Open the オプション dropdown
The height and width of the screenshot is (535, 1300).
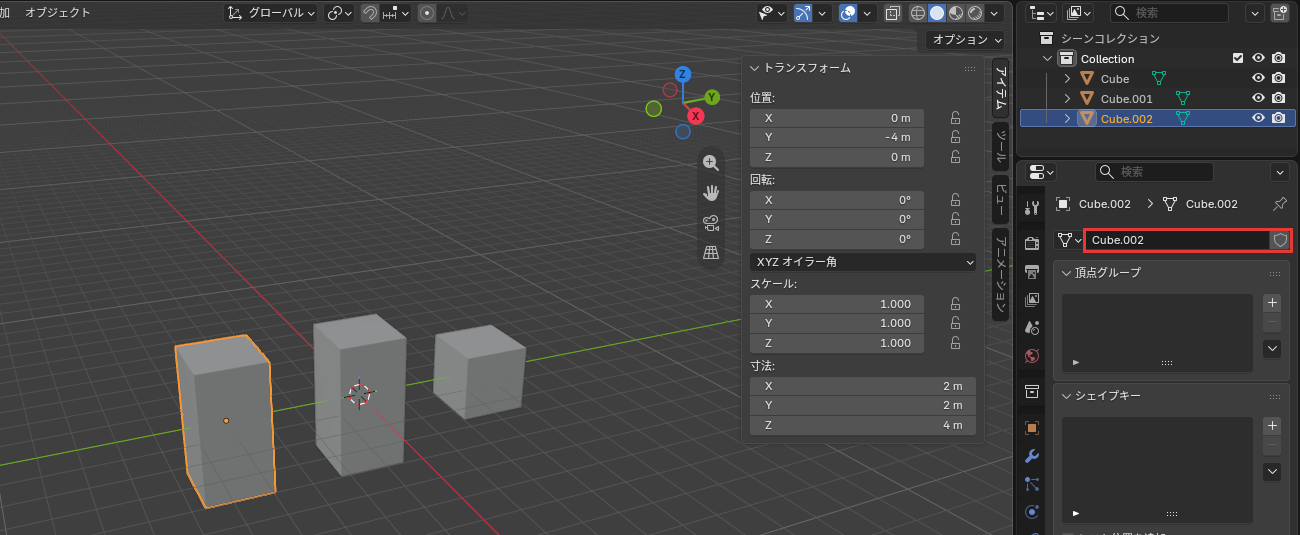(x=965, y=40)
